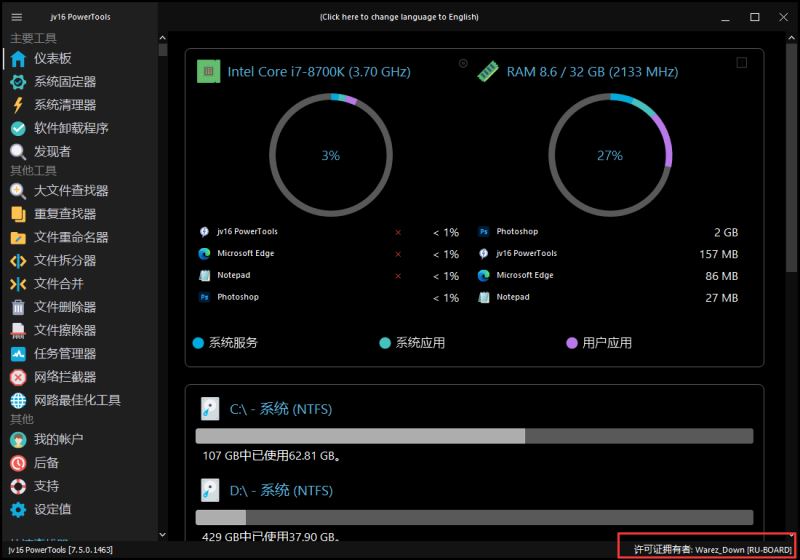This screenshot has height=560, width=800.
Task: Click the 后备 clock icon
Action: 18,463
